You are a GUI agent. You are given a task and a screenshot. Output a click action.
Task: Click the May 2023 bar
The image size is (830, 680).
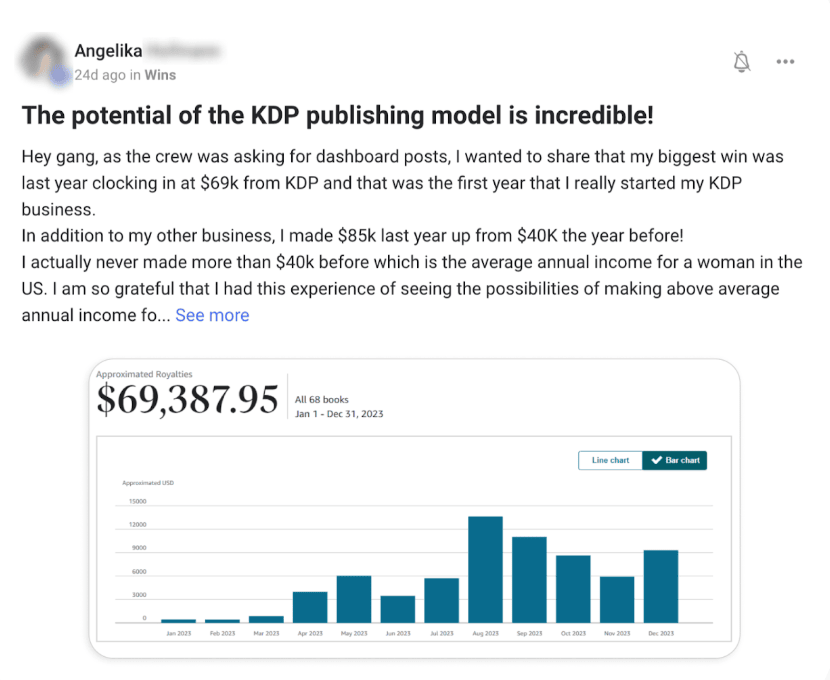pyautogui.click(x=353, y=599)
